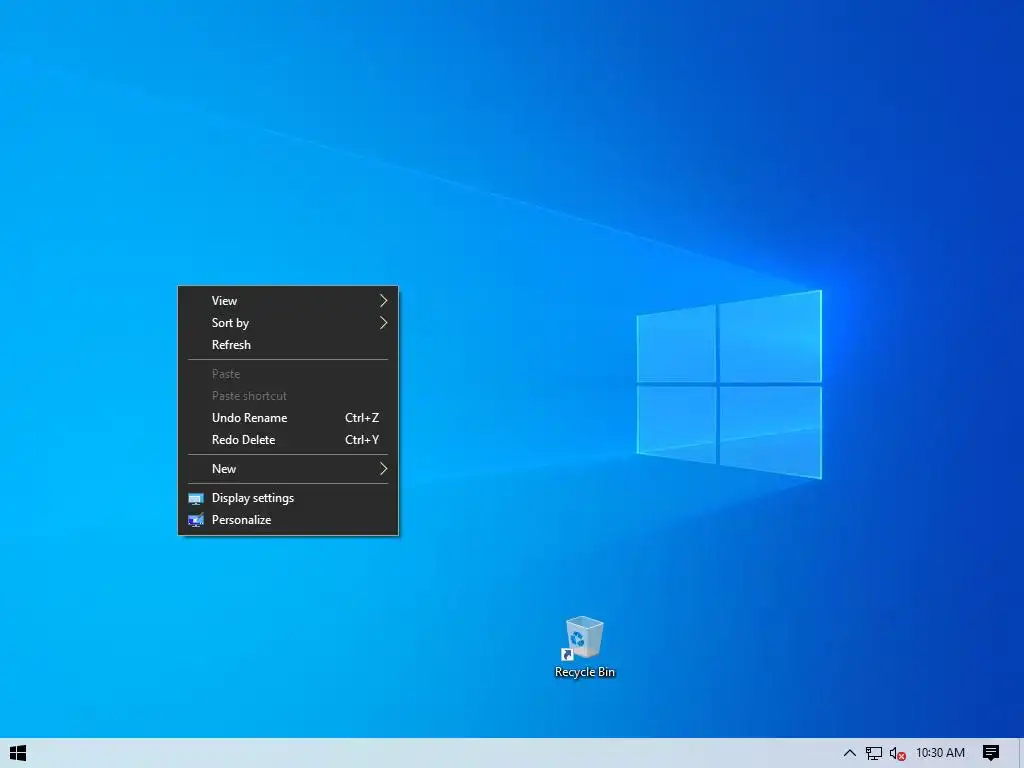1024x768 pixels.
Task: Click the muted volume tray icon
Action: click(897, 753)
